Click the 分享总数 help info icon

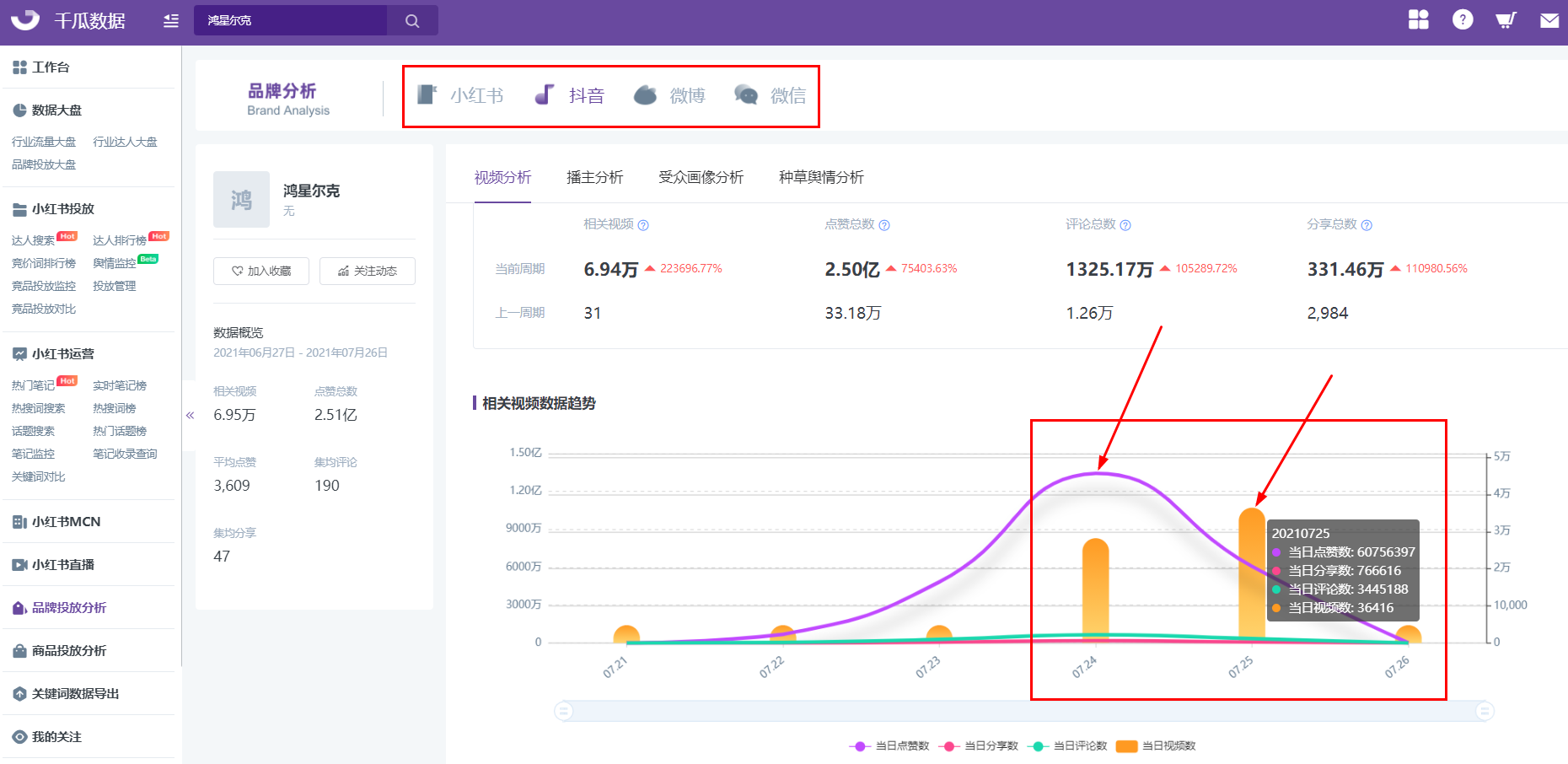pos(1367,225)
